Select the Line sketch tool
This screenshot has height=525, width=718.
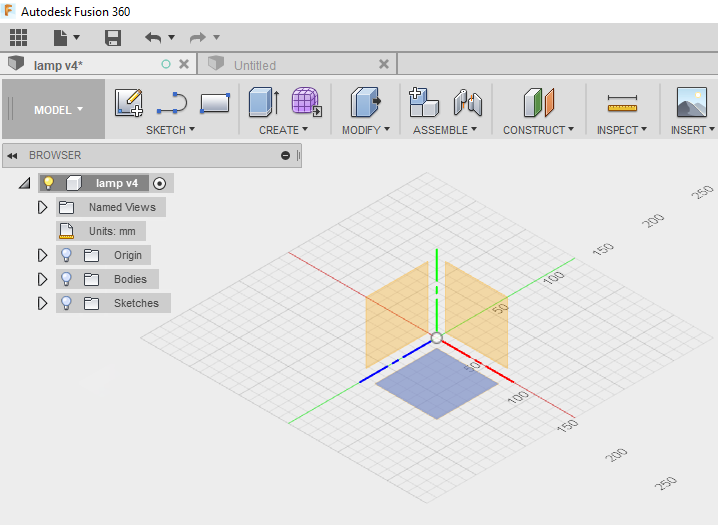[172, 103]
